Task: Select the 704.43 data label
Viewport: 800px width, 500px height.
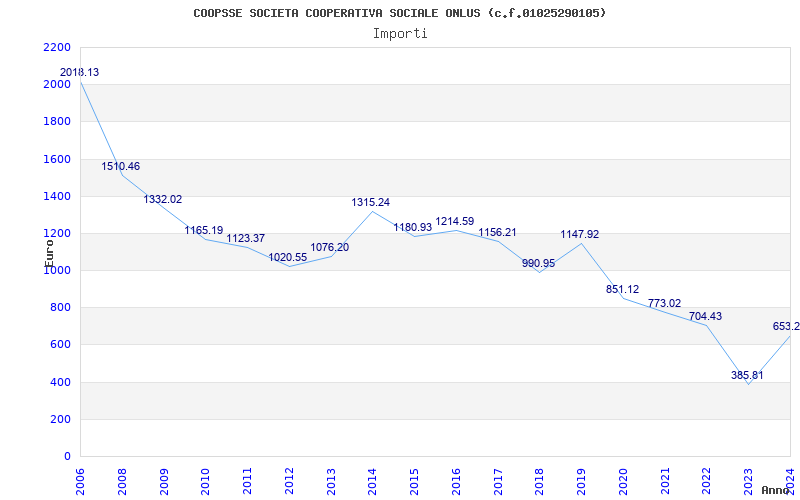Action: (x=706, y=316)
